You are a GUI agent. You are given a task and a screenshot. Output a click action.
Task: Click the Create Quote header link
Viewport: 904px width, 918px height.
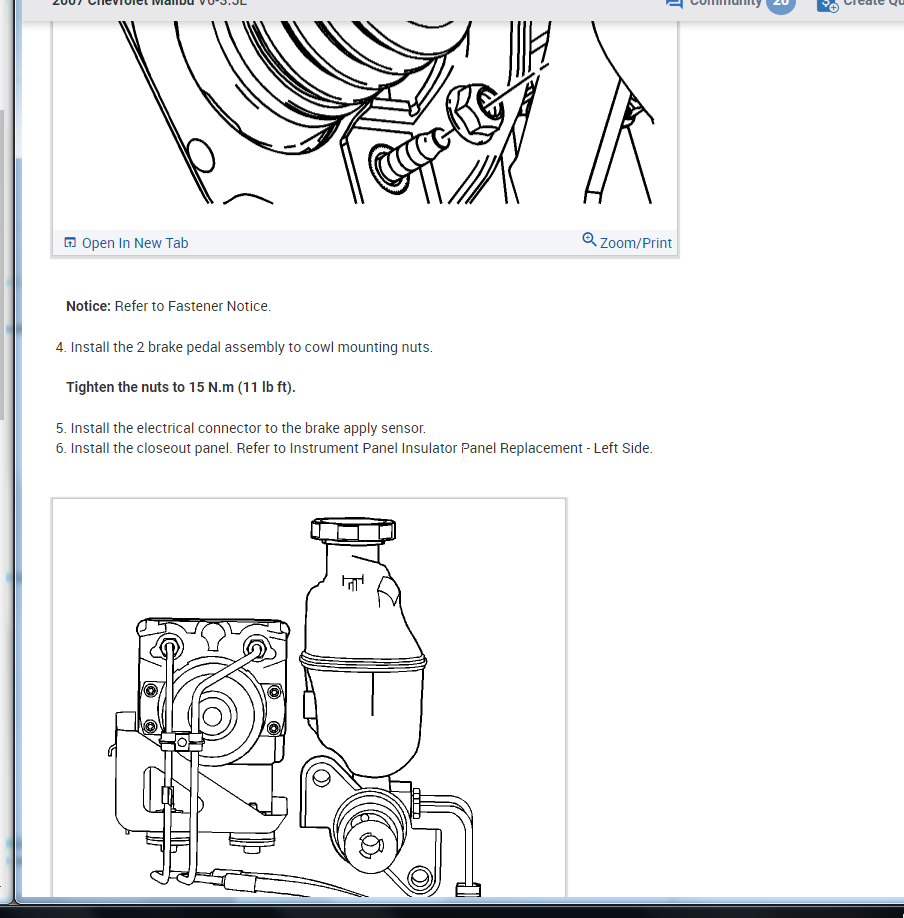[873, 3]
